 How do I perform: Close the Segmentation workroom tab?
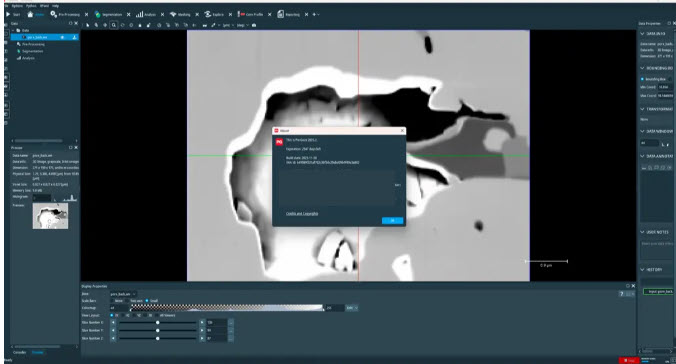pos(128,15)
